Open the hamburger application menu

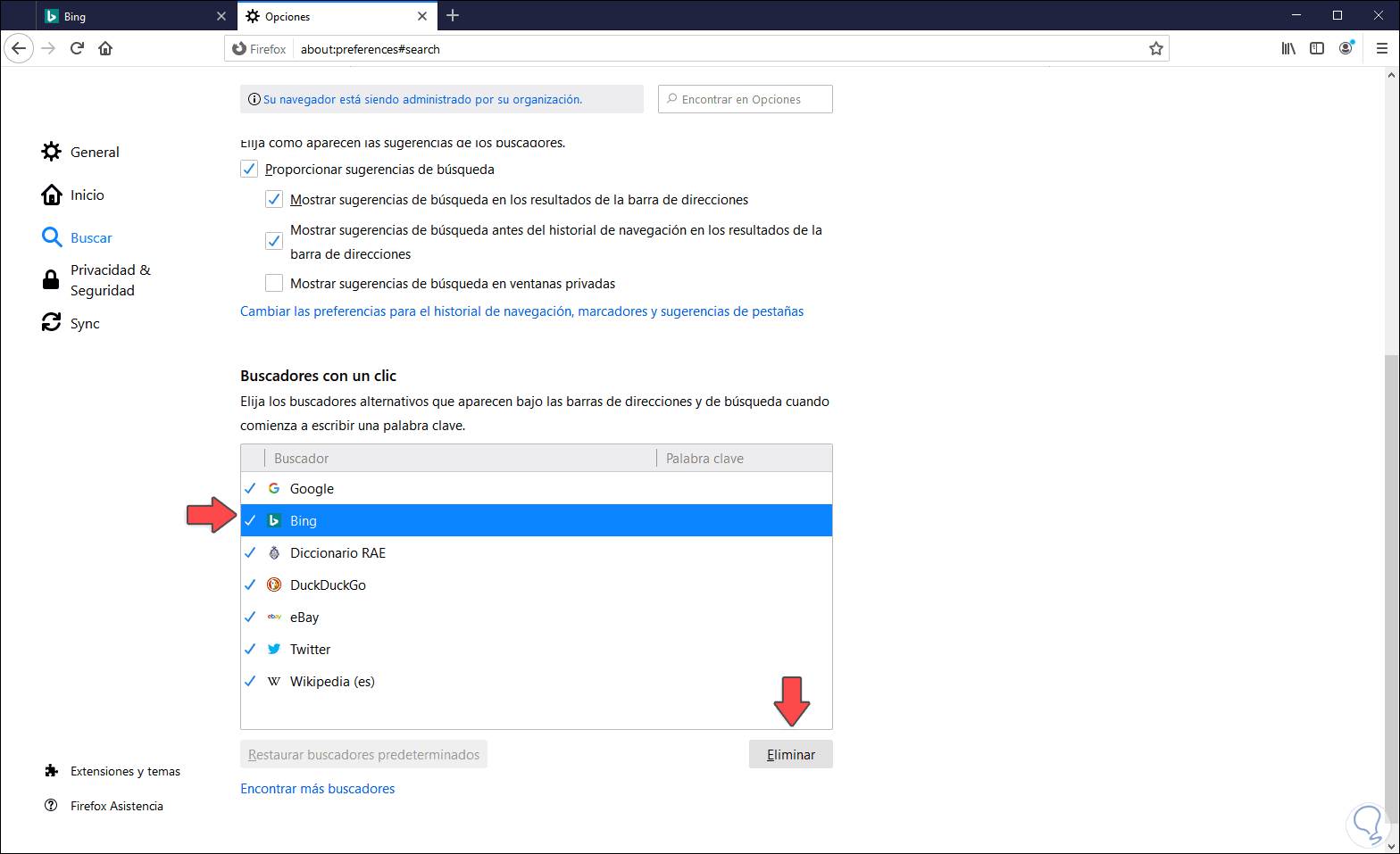coord(1382,48)
